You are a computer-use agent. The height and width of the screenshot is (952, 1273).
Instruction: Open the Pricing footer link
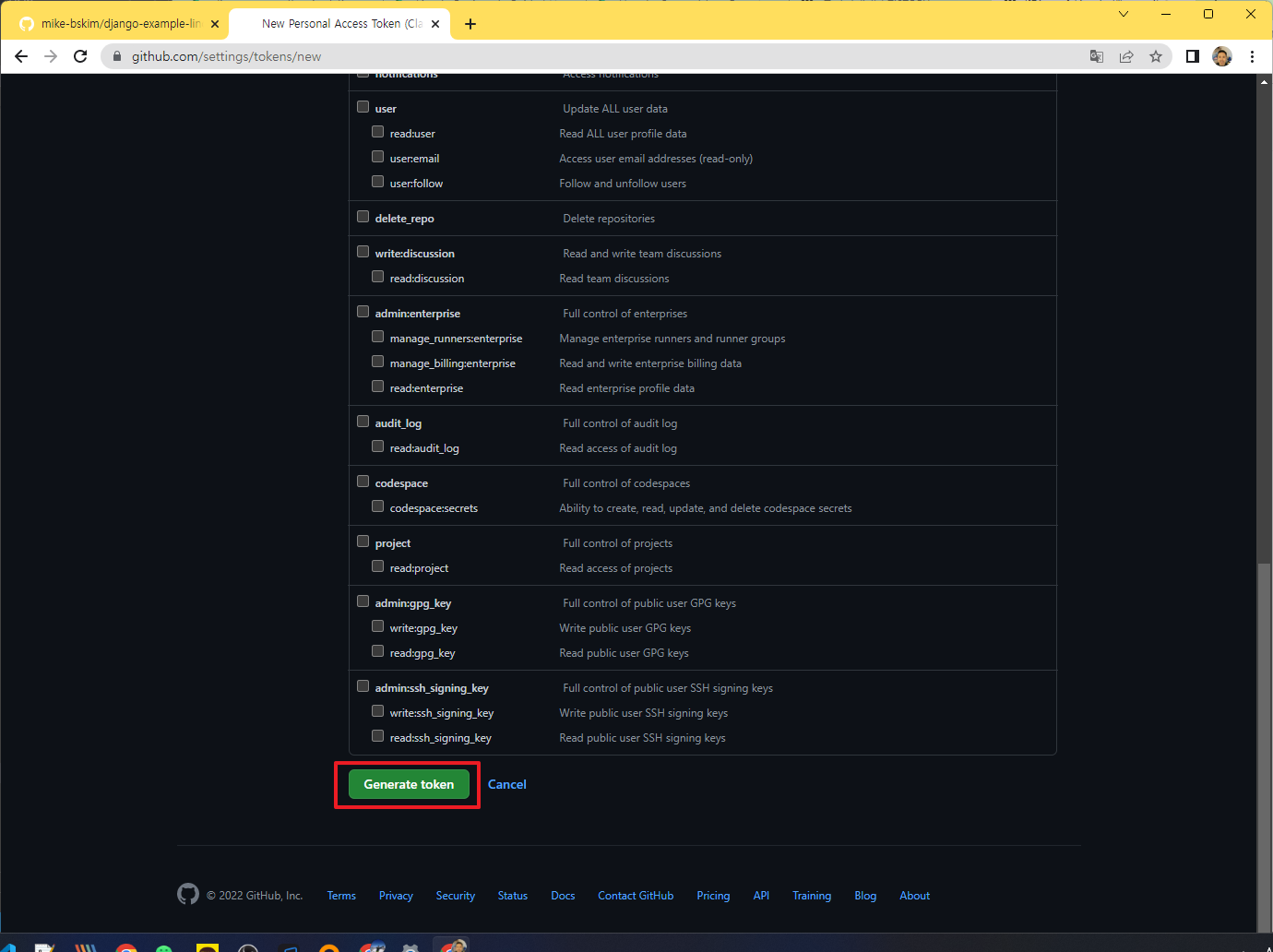coord(713,896)
